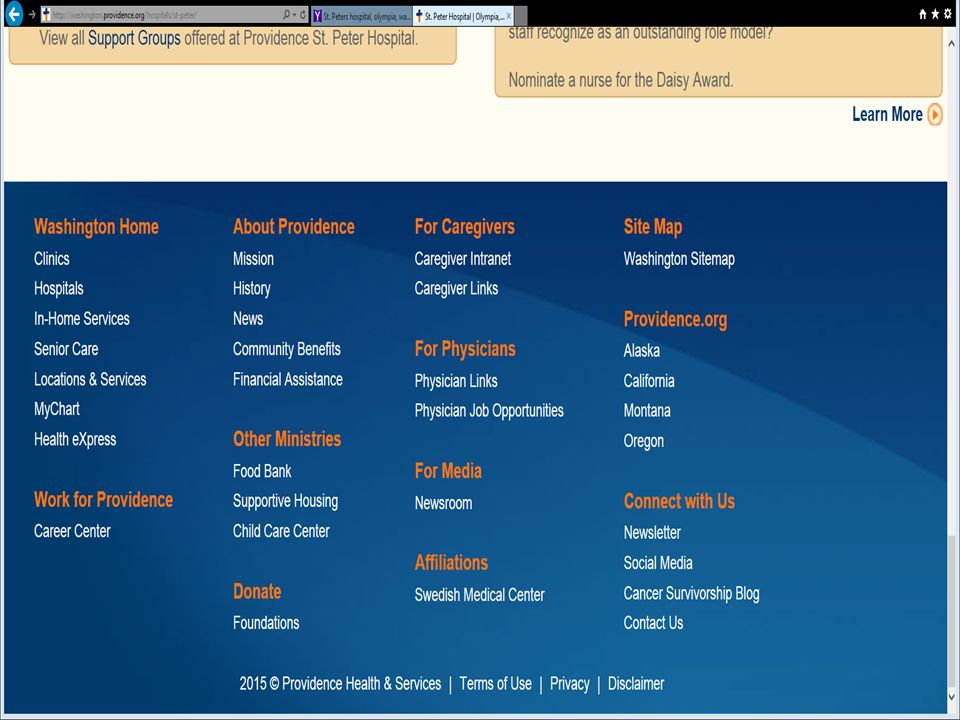Viewport: 960px width, 720px height.
Task: Open Swedish Medical Center link
Action: (x=479, y=595)
